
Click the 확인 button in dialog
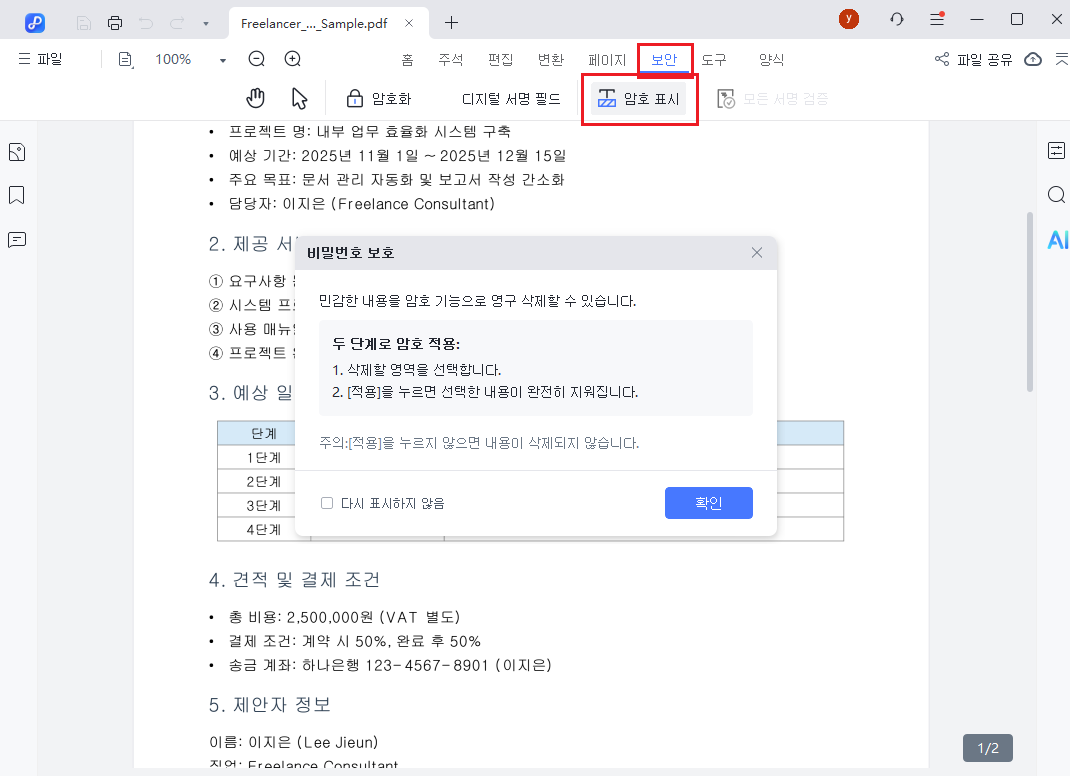coord(708,503)
